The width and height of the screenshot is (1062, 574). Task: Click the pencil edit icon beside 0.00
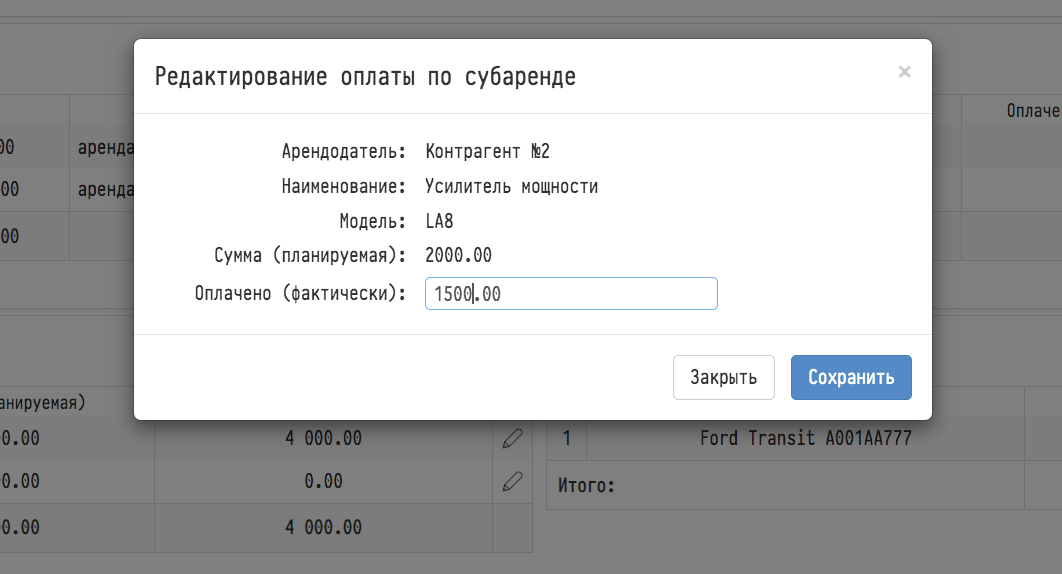[x=513, y=482]
